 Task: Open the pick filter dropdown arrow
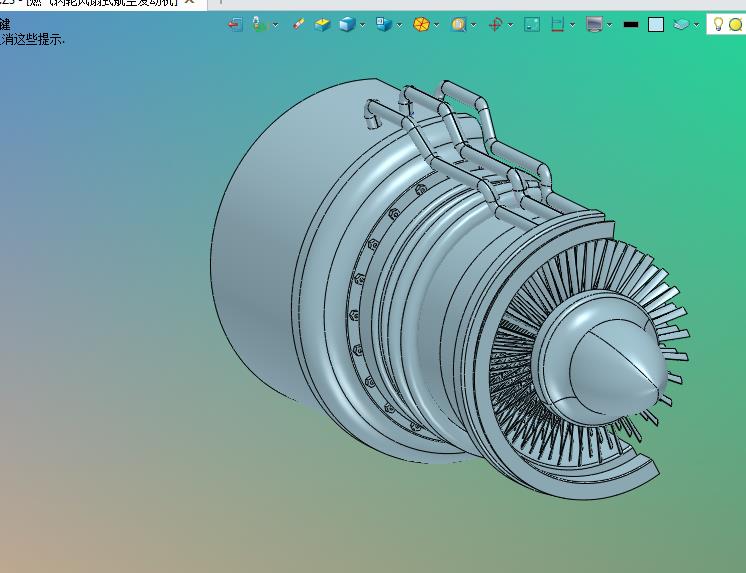pyautogui.click(x=275, y=25)
